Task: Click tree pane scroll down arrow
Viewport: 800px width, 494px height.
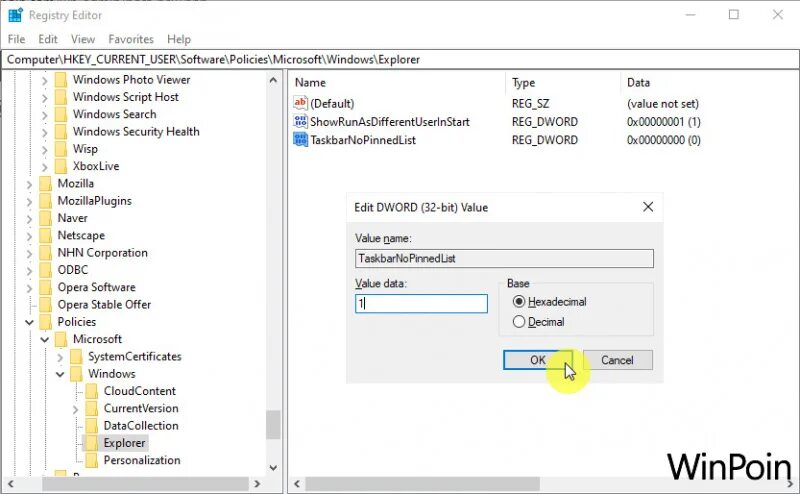Action: click(x=273, y=468)
